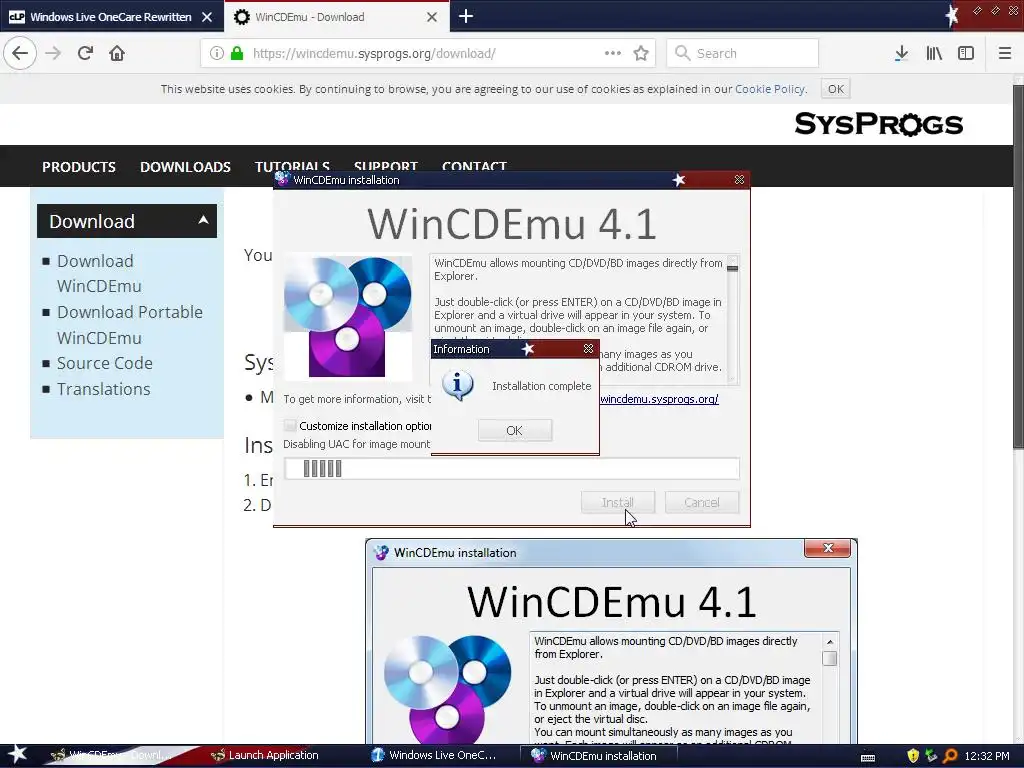The width and height of the screenshot is (1024, 768).
Task: Switch to WinCDEmu - Download tab
Action: pyautogui.click(x=336, y=17)
